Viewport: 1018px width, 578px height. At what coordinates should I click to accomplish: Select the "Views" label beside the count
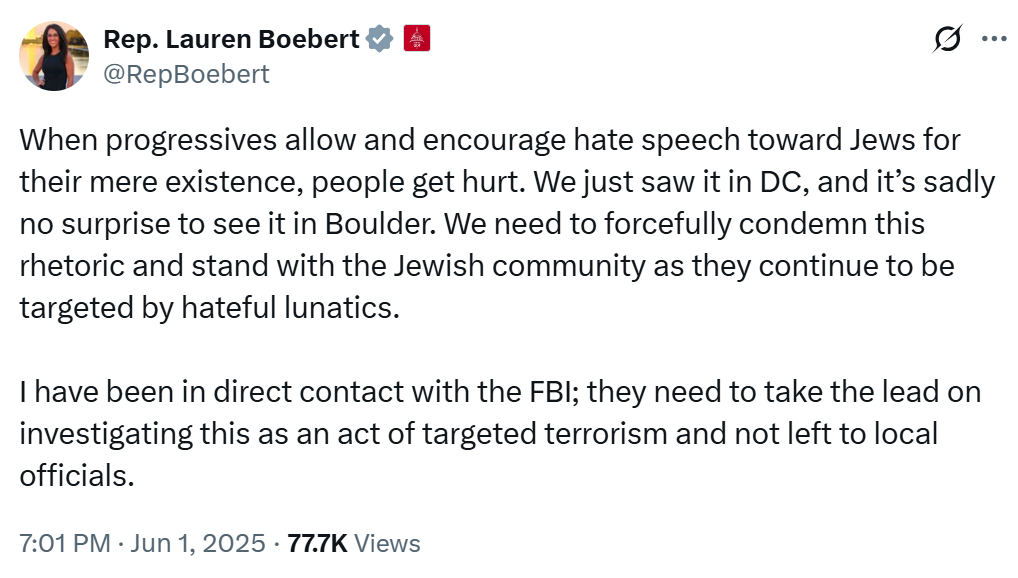387,543
